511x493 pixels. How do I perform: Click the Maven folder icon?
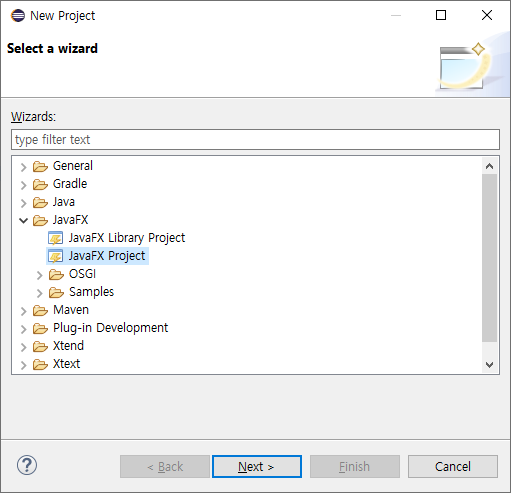pyautogui.click(x=40, y=310)
